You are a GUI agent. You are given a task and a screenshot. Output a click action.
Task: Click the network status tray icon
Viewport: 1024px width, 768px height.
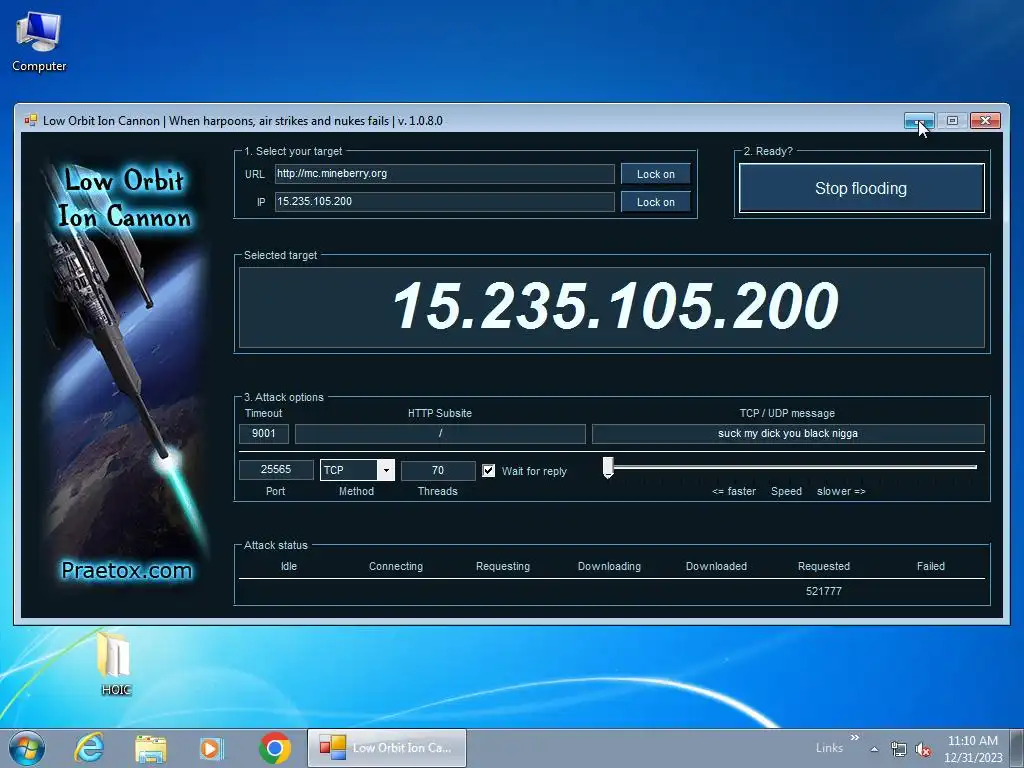(899, 749)
